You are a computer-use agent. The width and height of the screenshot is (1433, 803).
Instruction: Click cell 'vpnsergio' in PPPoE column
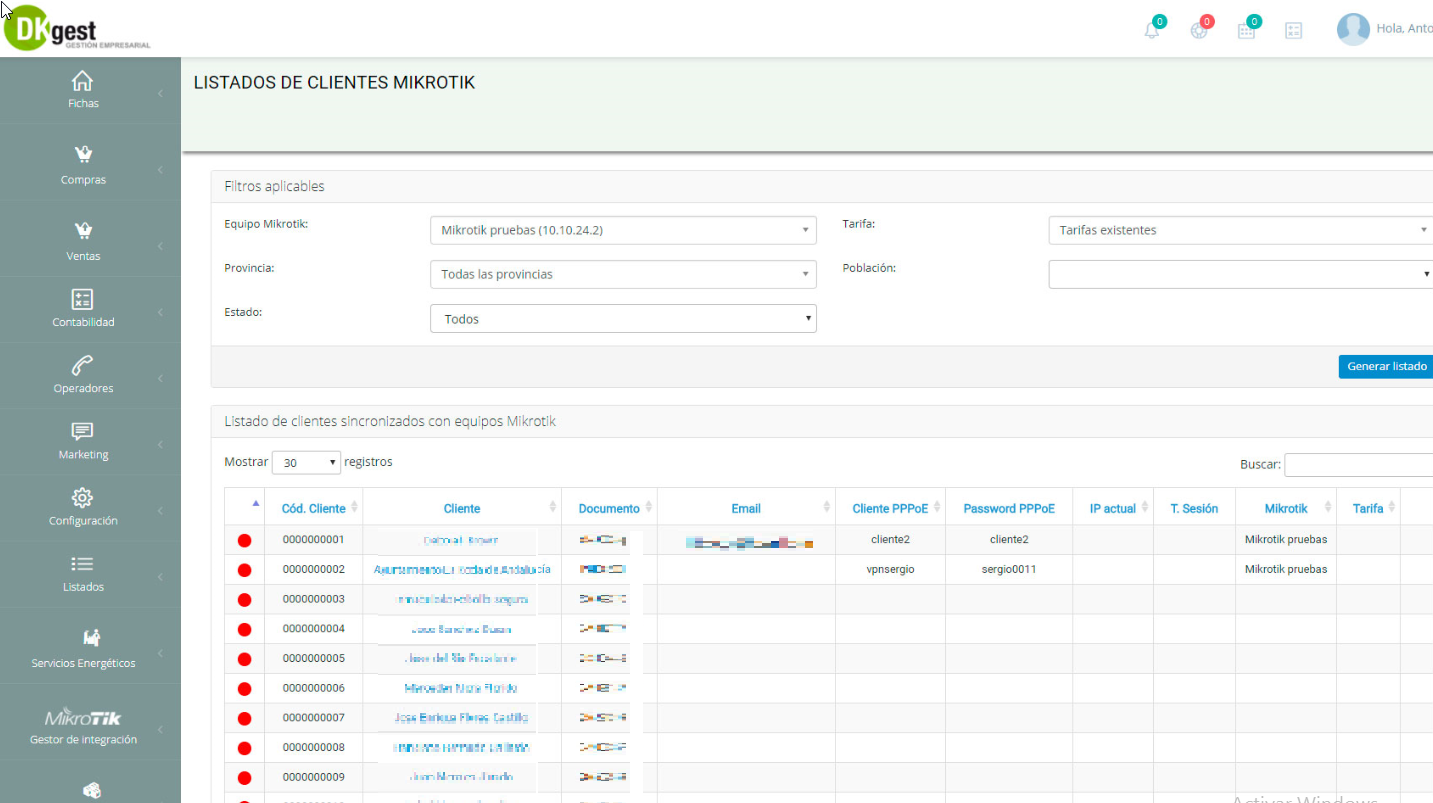(890, 569)
